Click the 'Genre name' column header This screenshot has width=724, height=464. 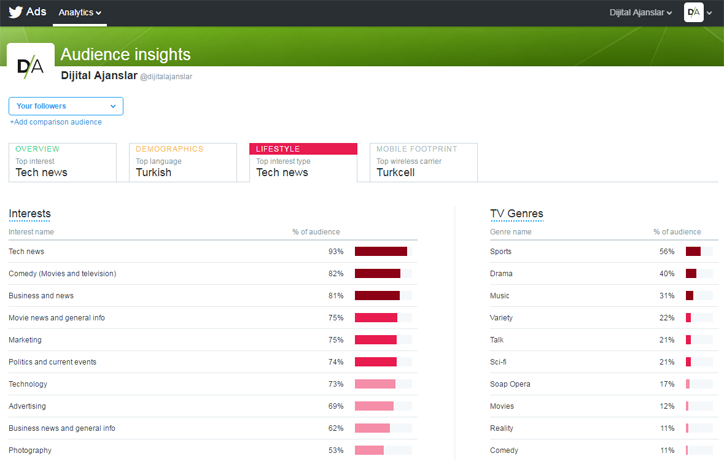tap(511, 232)
